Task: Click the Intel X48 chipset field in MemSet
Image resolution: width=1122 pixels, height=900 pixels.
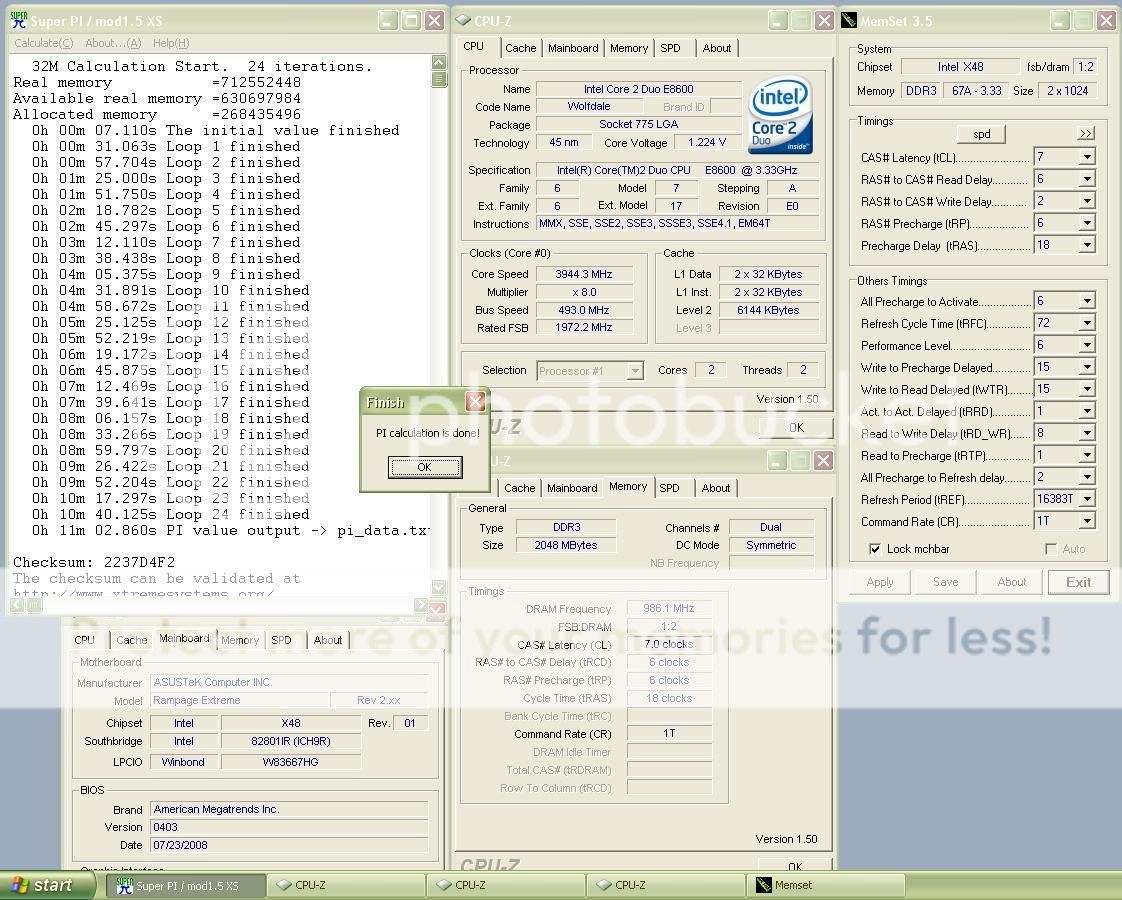Action: tap(960, 67)
